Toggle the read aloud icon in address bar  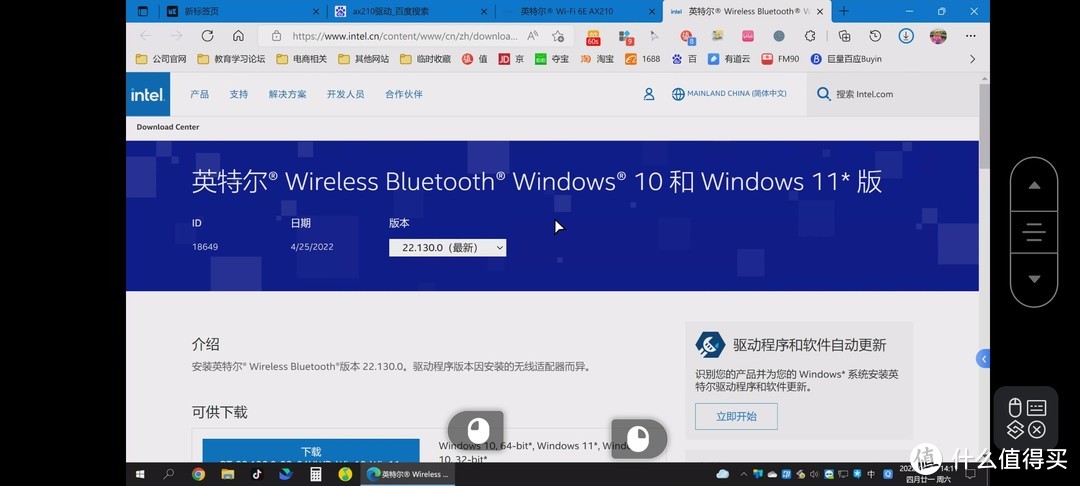pyautogui.click(x=532, y=36)
